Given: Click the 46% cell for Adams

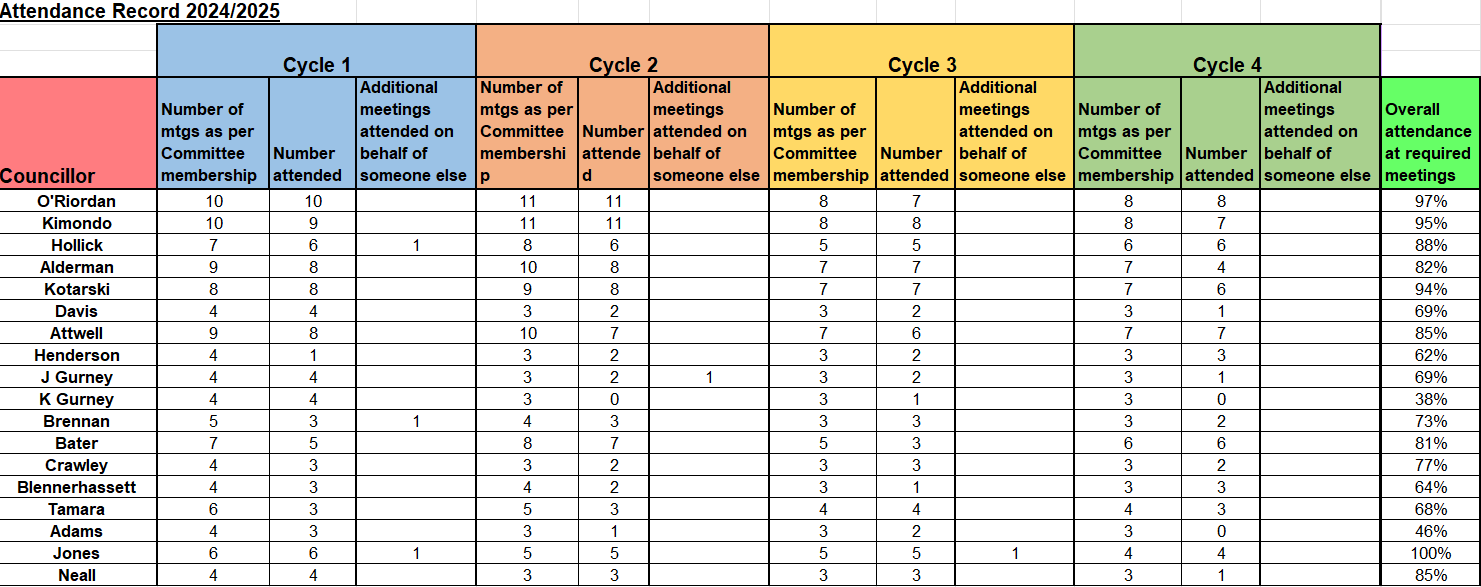Looking at the screenshot, I should point(1430,531).
